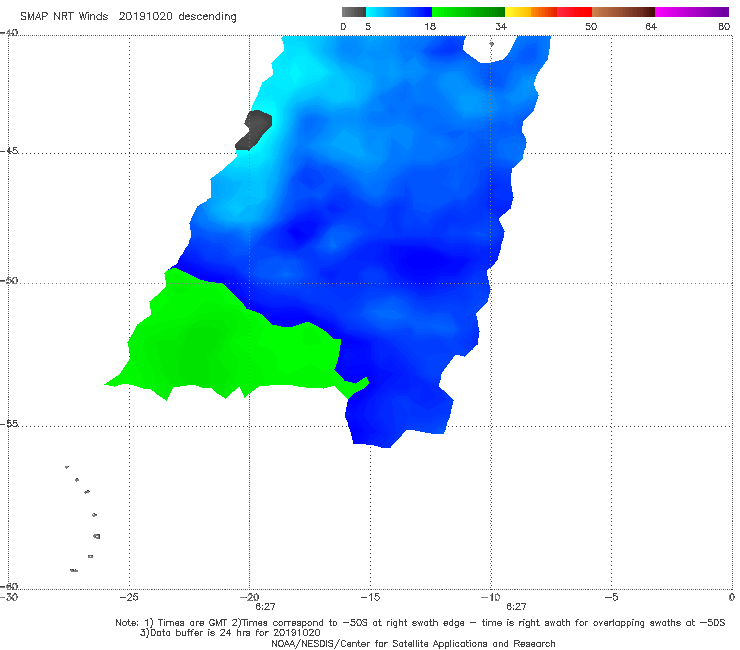This screenshot has width=740, height=650.
Task: Click the cyan-to-blue segment of the color bar
Action: pos(399,12)
